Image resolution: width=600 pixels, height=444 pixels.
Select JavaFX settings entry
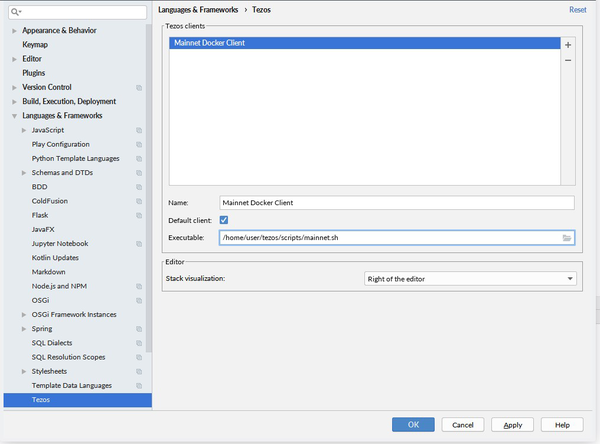pyautogui.click(x=43, y=229)
